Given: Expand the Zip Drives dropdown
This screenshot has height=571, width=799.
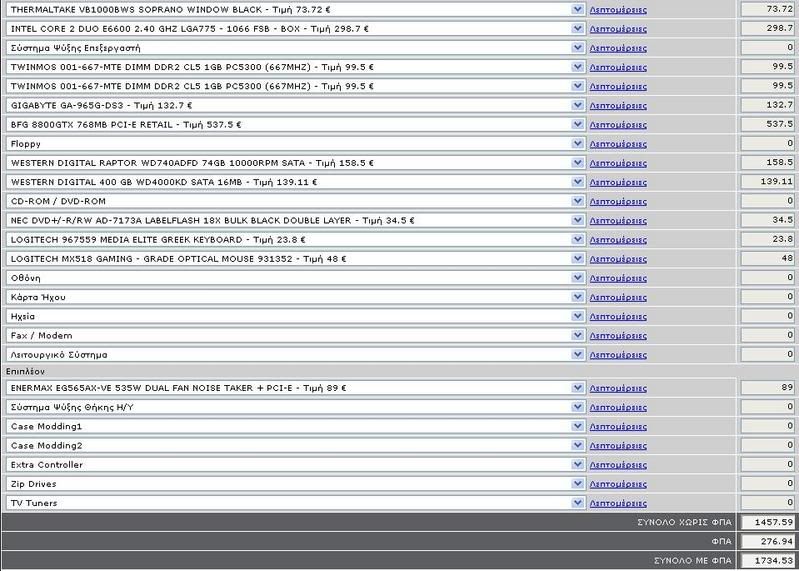Looking at the screenshot, I should (295, 484).
